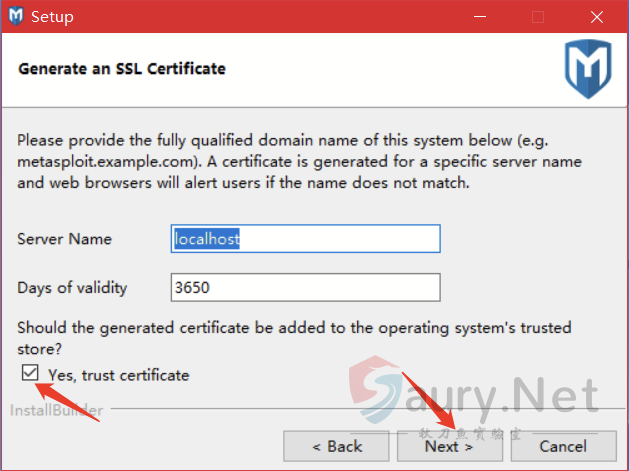Go back with the Back button
Screen dimensions: 629x471
click(x=336, y=446)
